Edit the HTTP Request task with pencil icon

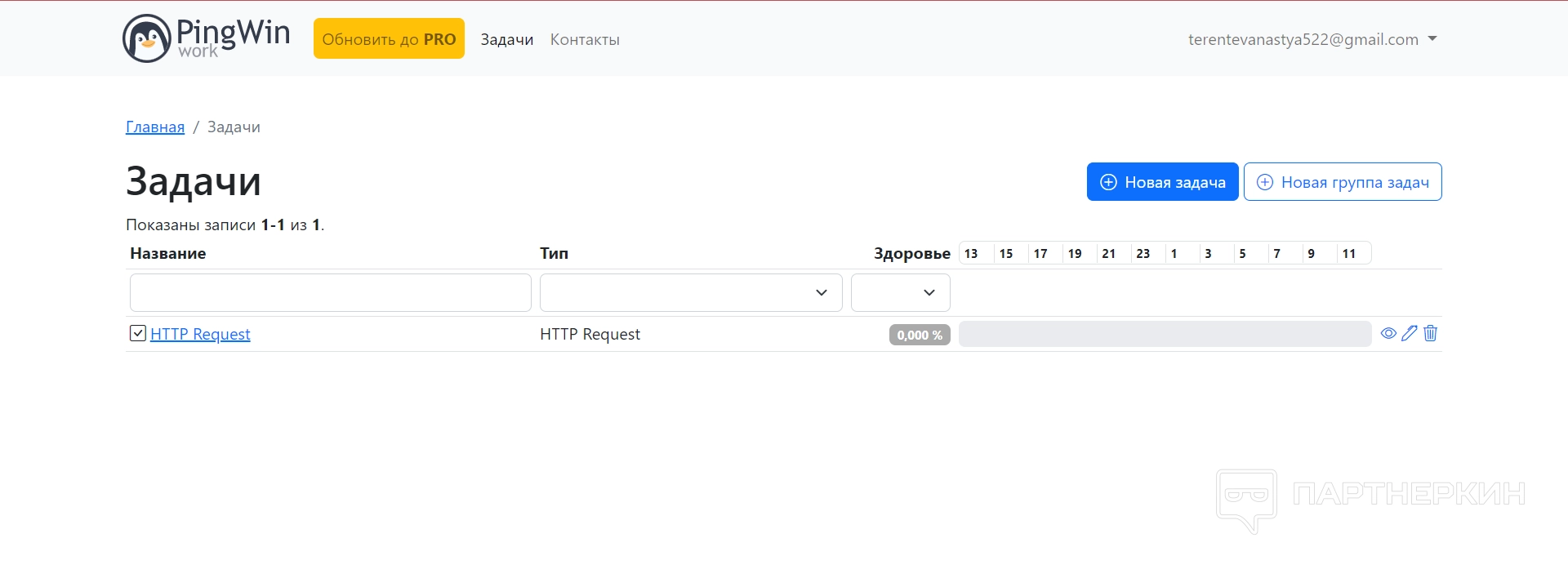pos(1409,333)
